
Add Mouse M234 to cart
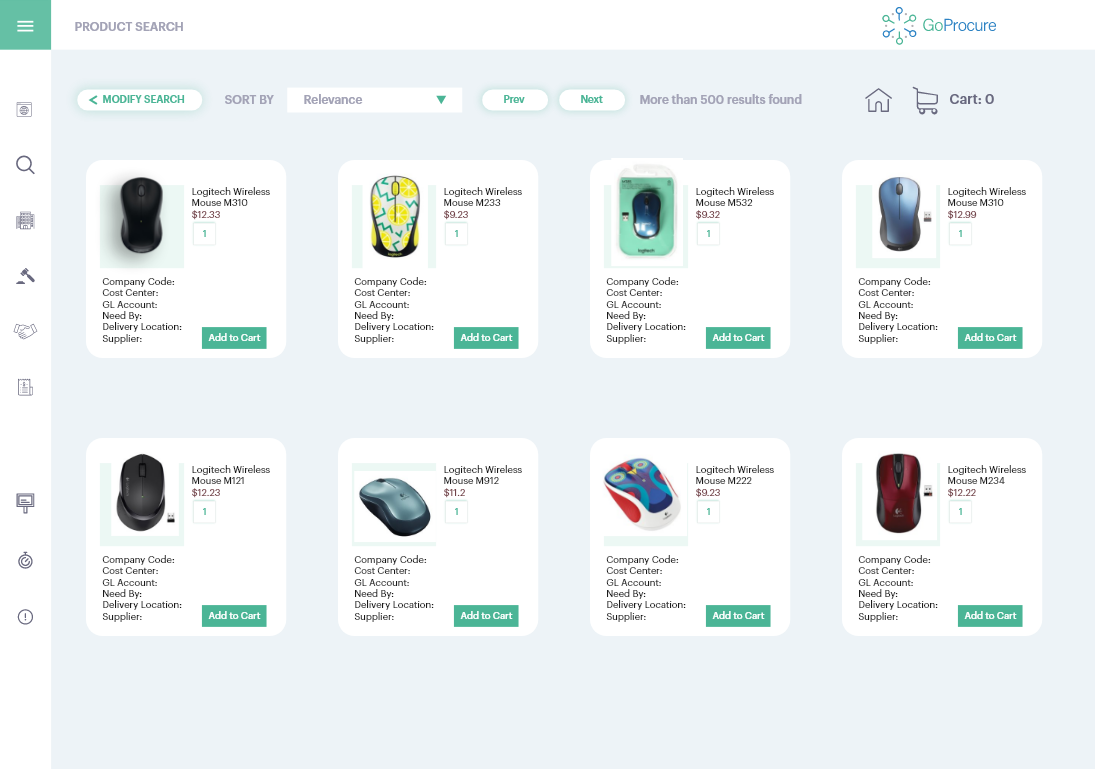pyautogui.click(x=990, y=616)
